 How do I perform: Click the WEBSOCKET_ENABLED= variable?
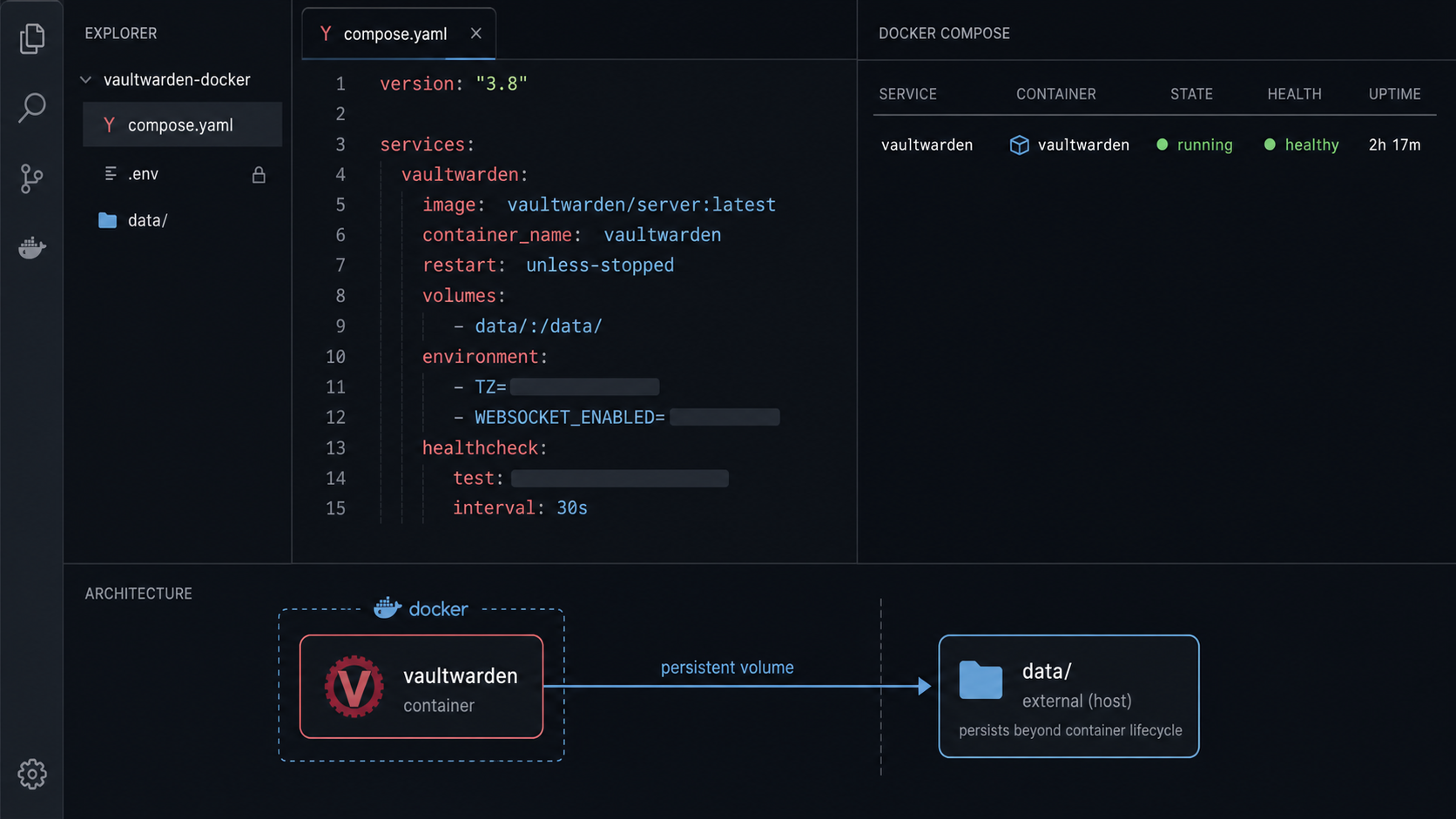point(570,418)
